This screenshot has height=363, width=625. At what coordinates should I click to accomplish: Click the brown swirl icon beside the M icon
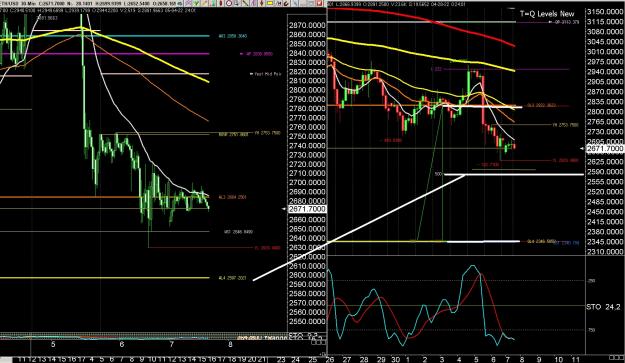[x=286, y=3]
